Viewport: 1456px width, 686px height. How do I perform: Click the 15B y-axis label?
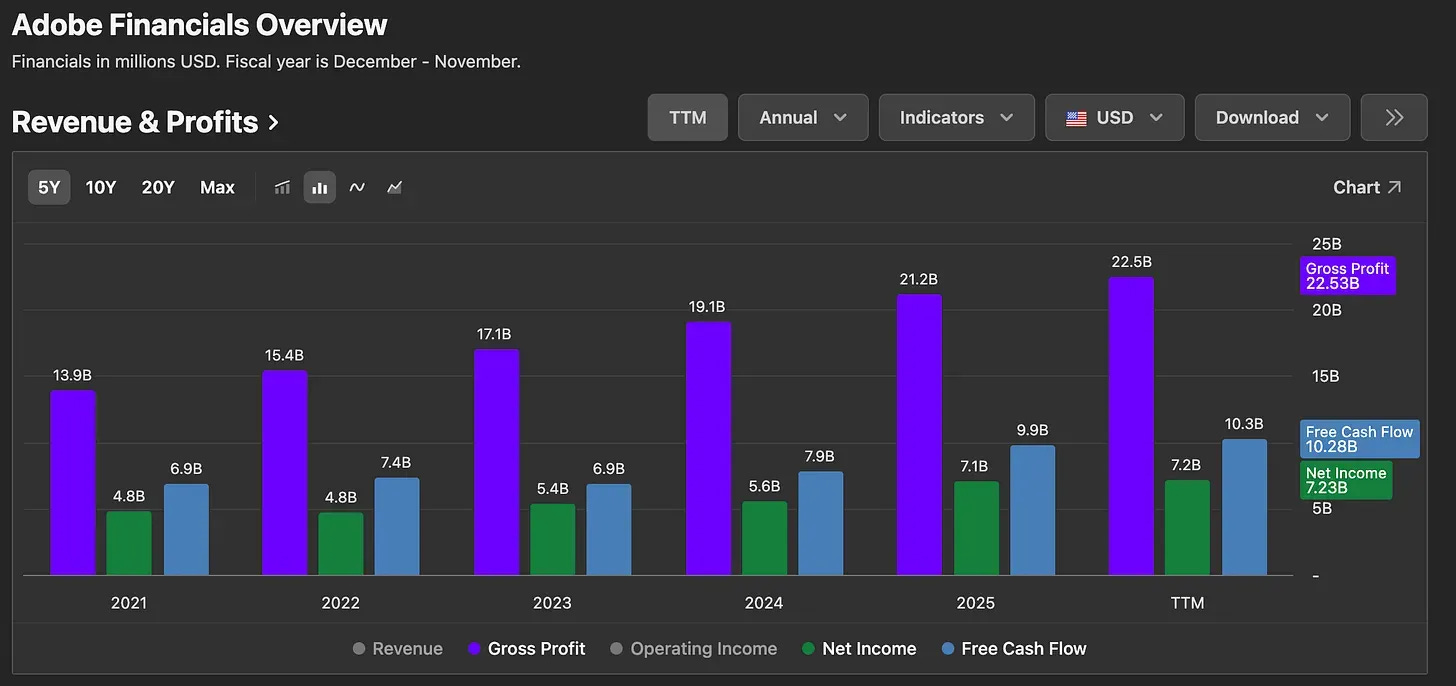click(1326, 376)
